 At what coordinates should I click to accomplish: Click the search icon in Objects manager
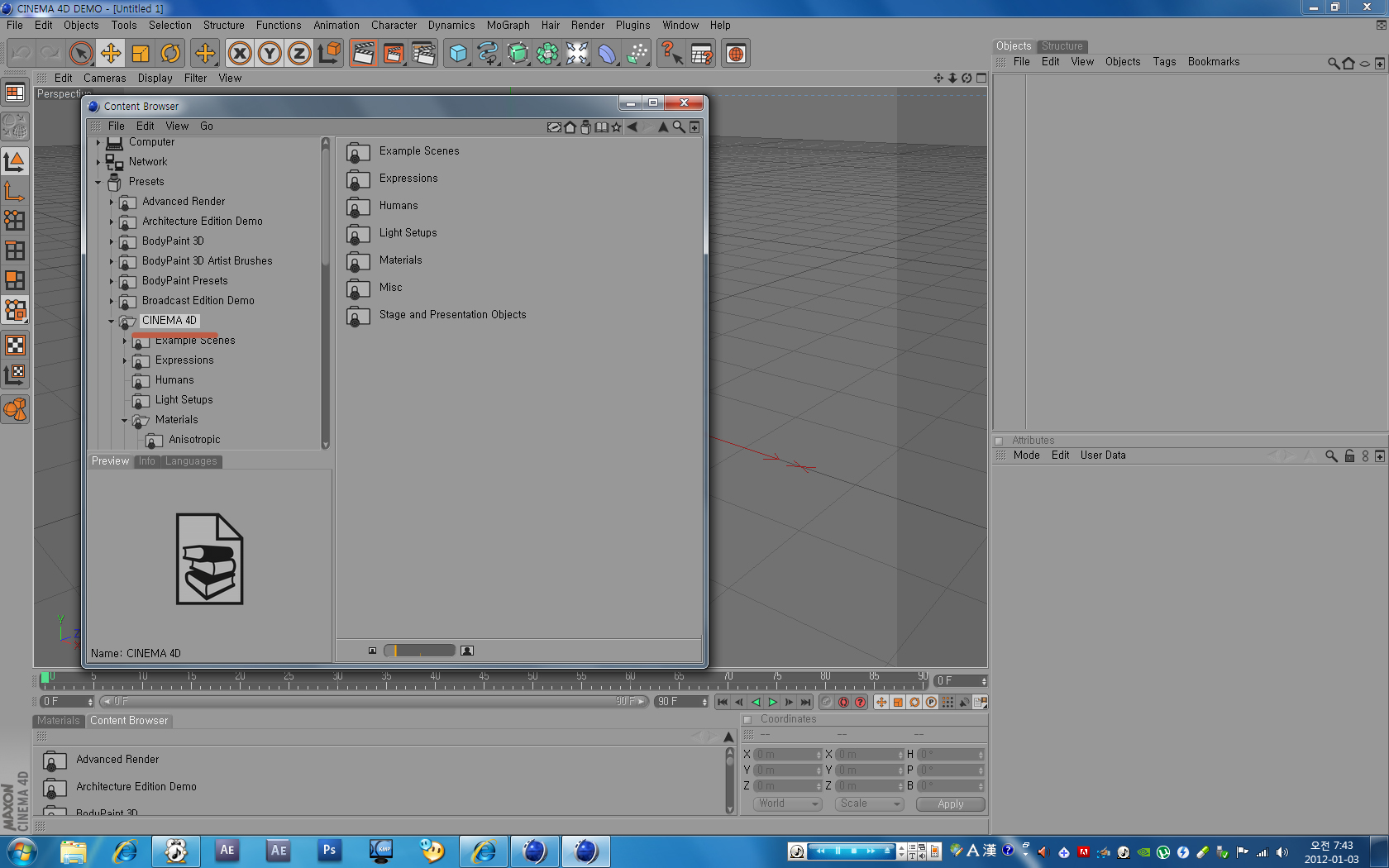(1333, 63)
